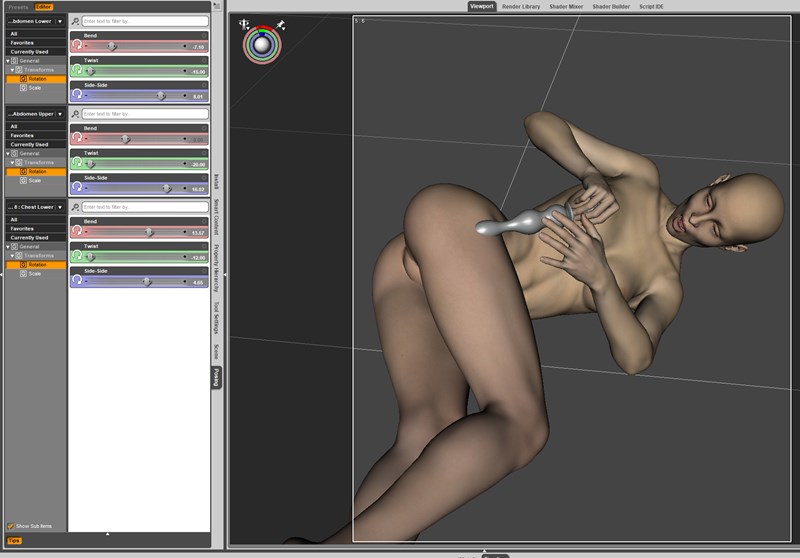This screenshot has height=558, width=800.
Task: Click the Abdomen Lower filter text field
Action: pos(145,21)
